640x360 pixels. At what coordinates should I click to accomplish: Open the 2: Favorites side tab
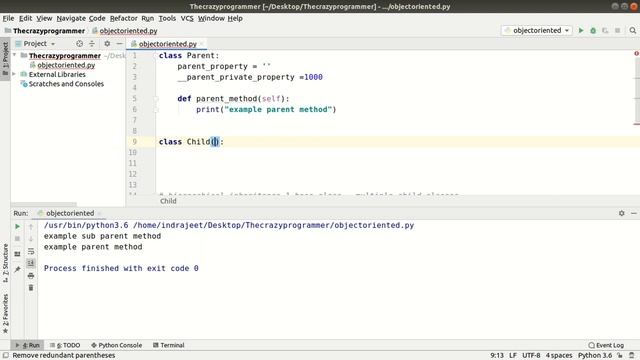coord(5,313)
